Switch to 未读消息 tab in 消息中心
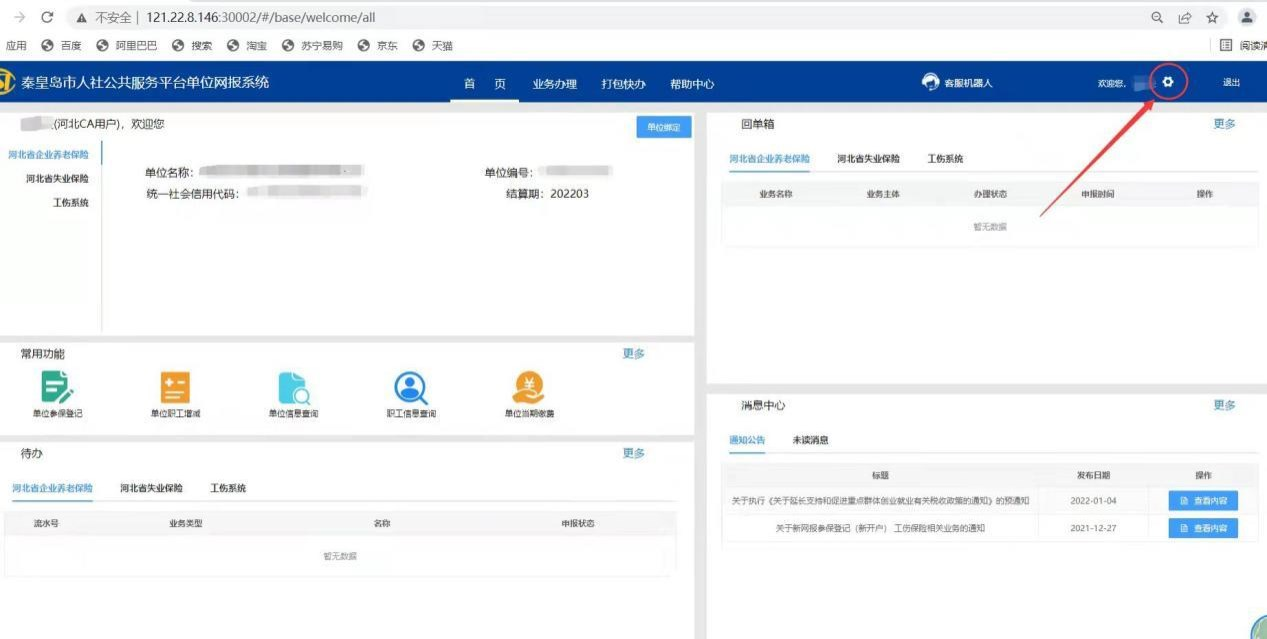The height and width of the screenshot is (639, 1267). [810, 440]
